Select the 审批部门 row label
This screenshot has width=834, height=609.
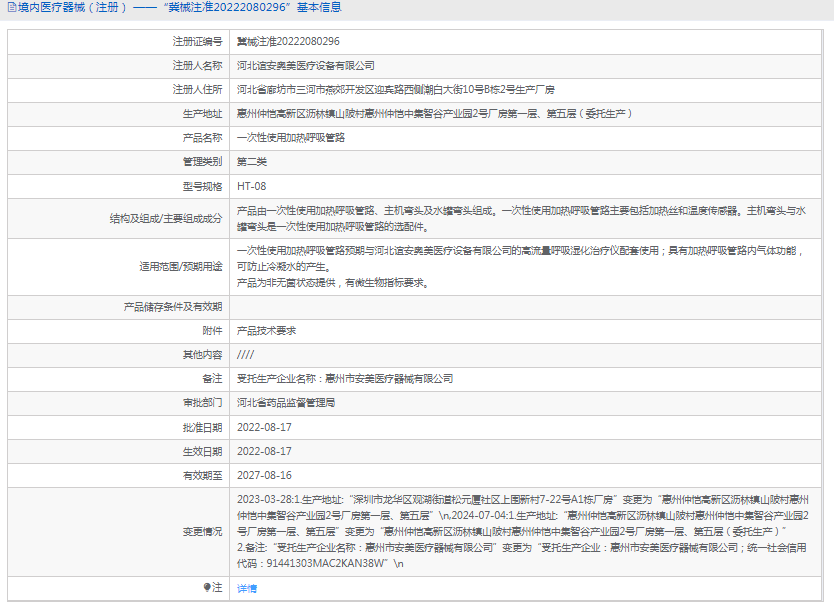[203, 403]
